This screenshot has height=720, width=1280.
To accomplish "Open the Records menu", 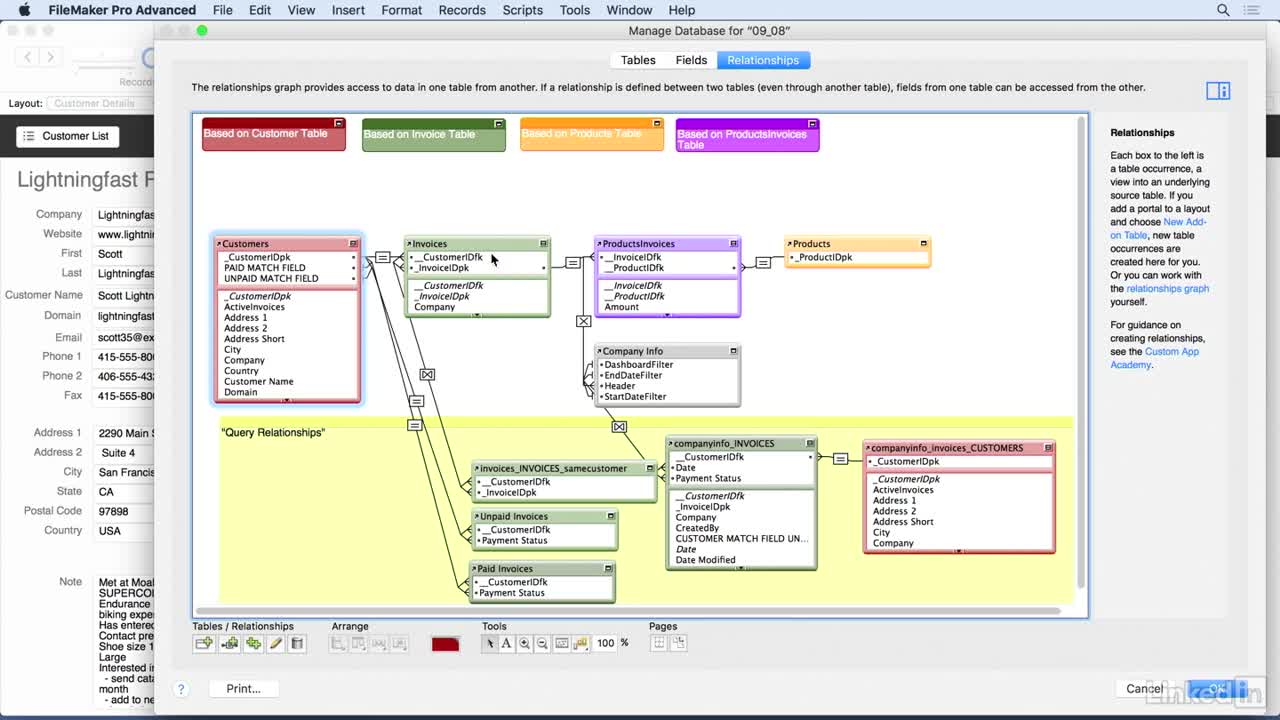I will 462,10.
